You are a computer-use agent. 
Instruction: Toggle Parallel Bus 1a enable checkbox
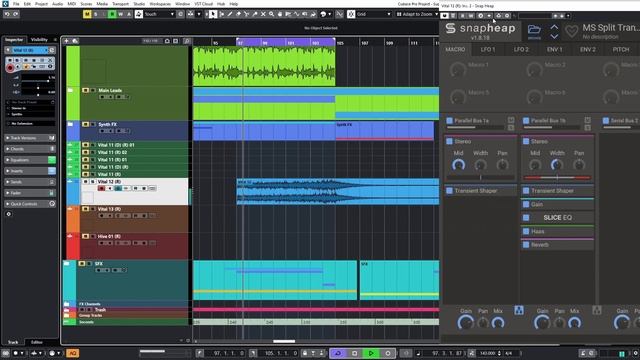coord(449,120)
